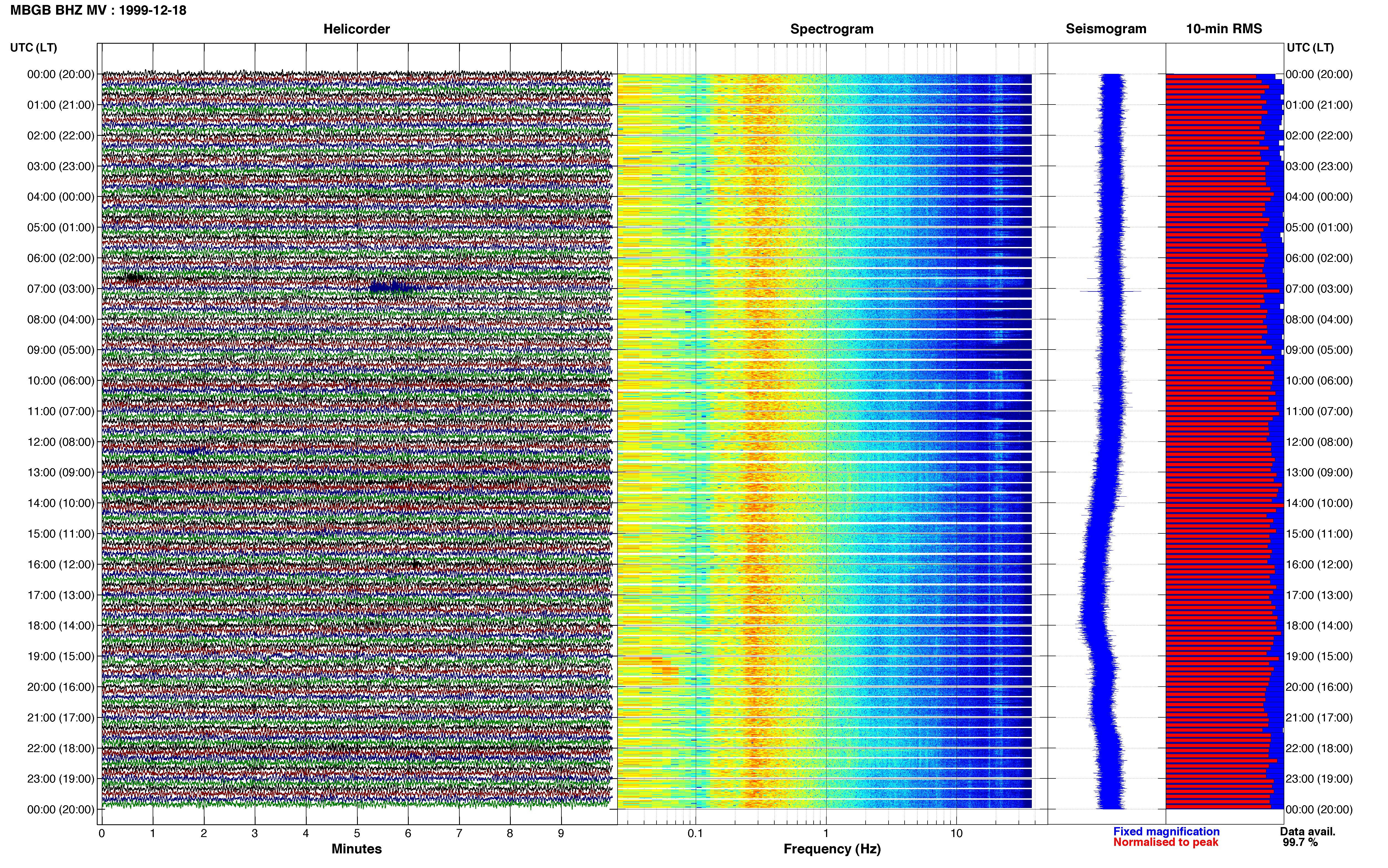
Task: Click the left '16:00 (12:00)' time label
Action: [61, 564]
